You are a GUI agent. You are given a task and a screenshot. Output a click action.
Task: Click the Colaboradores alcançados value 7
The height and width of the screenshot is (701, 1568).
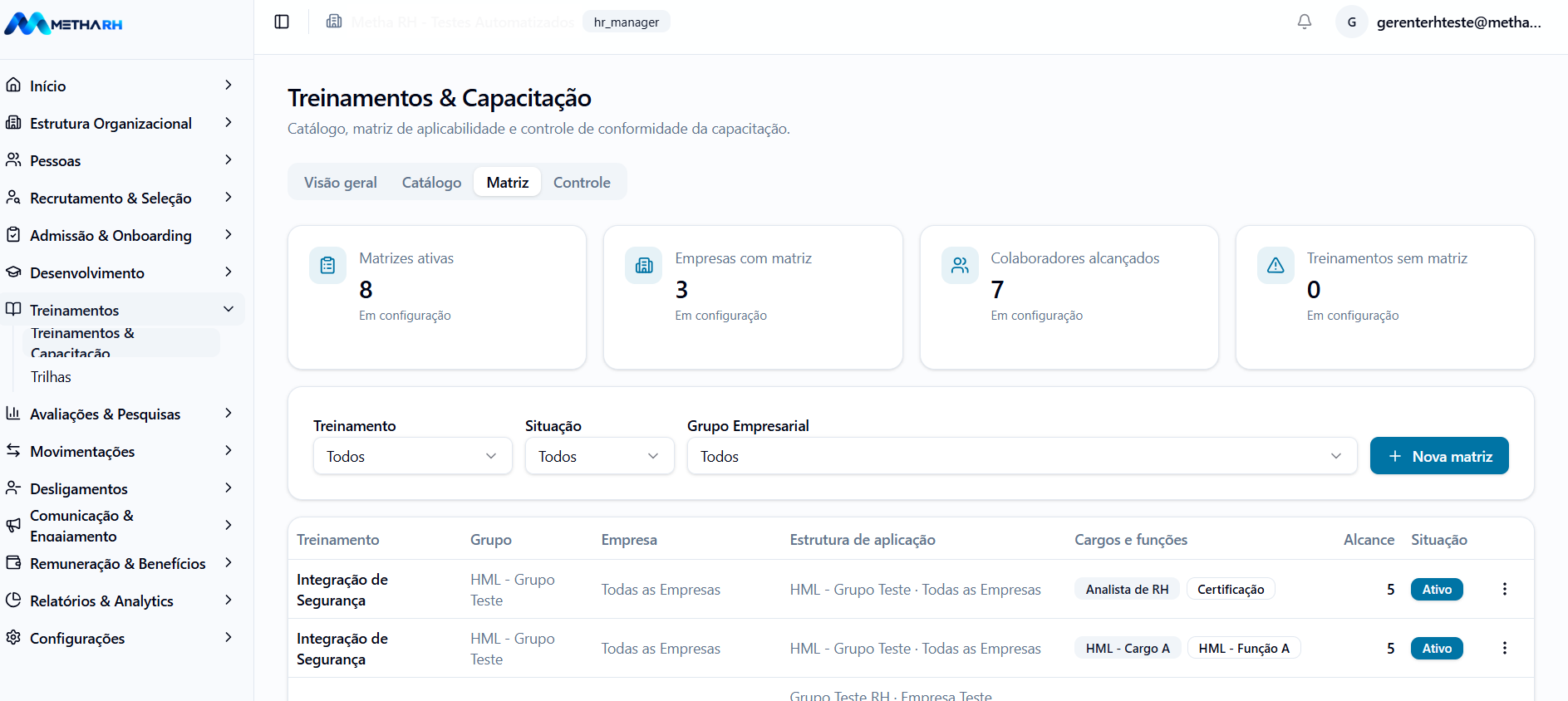click(x=997, y=289)
